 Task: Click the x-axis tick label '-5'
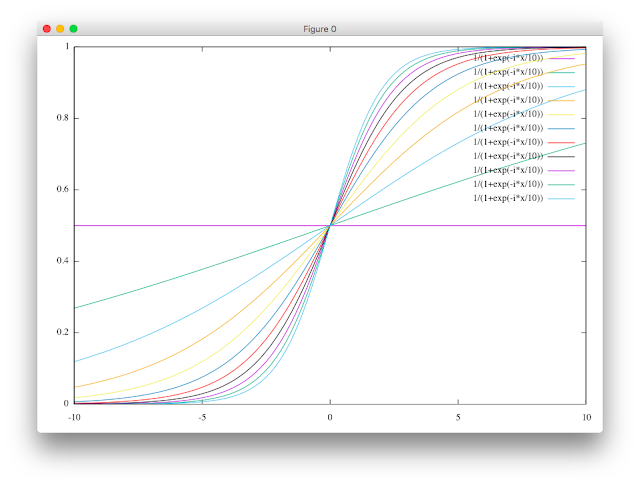[x=202, y=417]
